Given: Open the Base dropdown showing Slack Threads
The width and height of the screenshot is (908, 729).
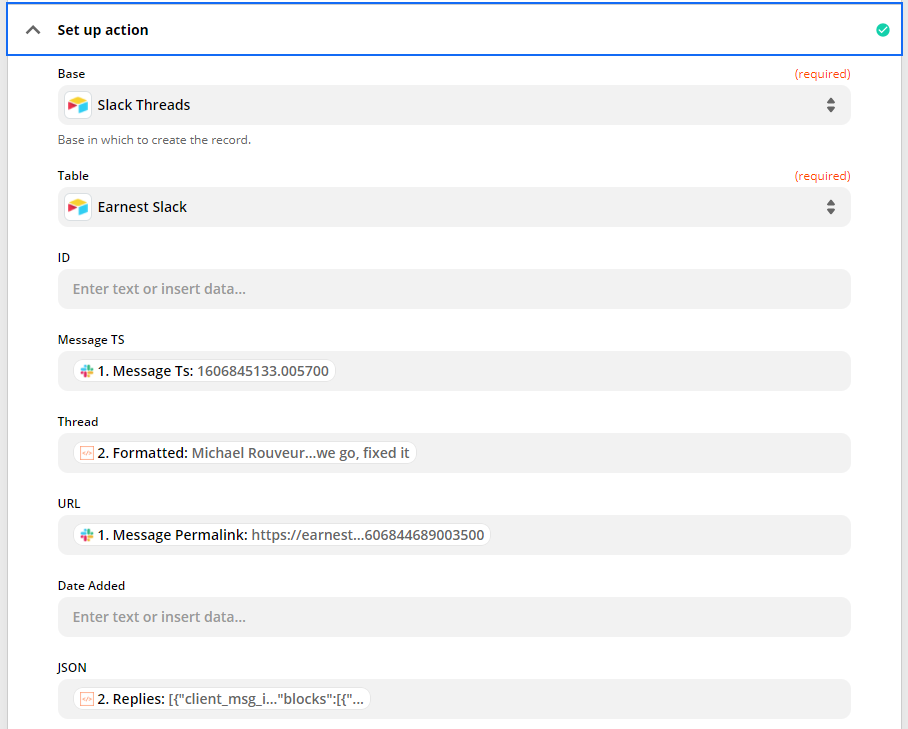Looking at the screenshot, I should [454, 105].
